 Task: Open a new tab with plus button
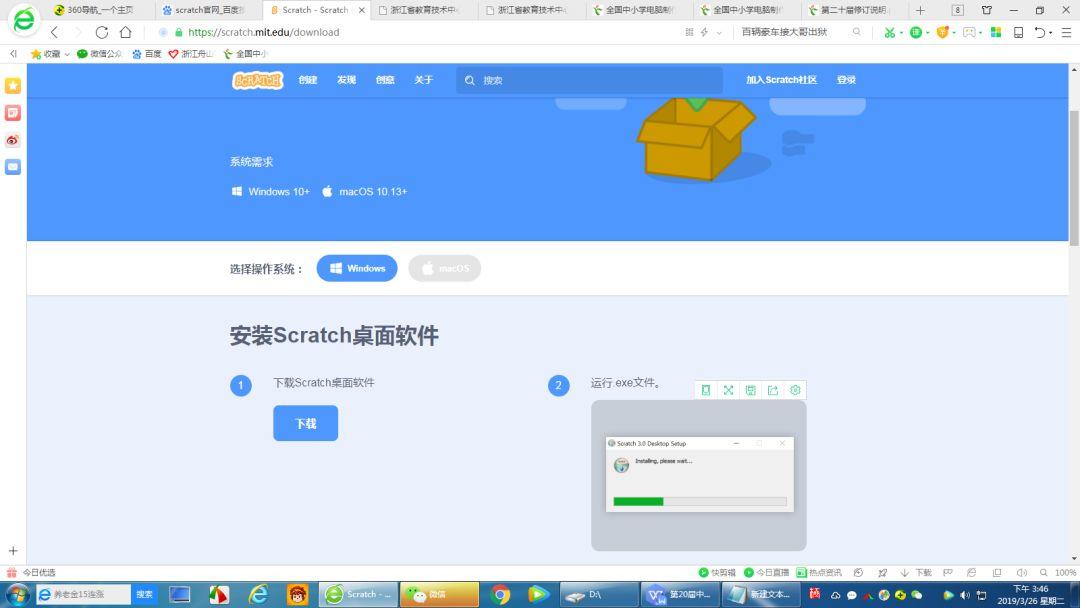920,10
